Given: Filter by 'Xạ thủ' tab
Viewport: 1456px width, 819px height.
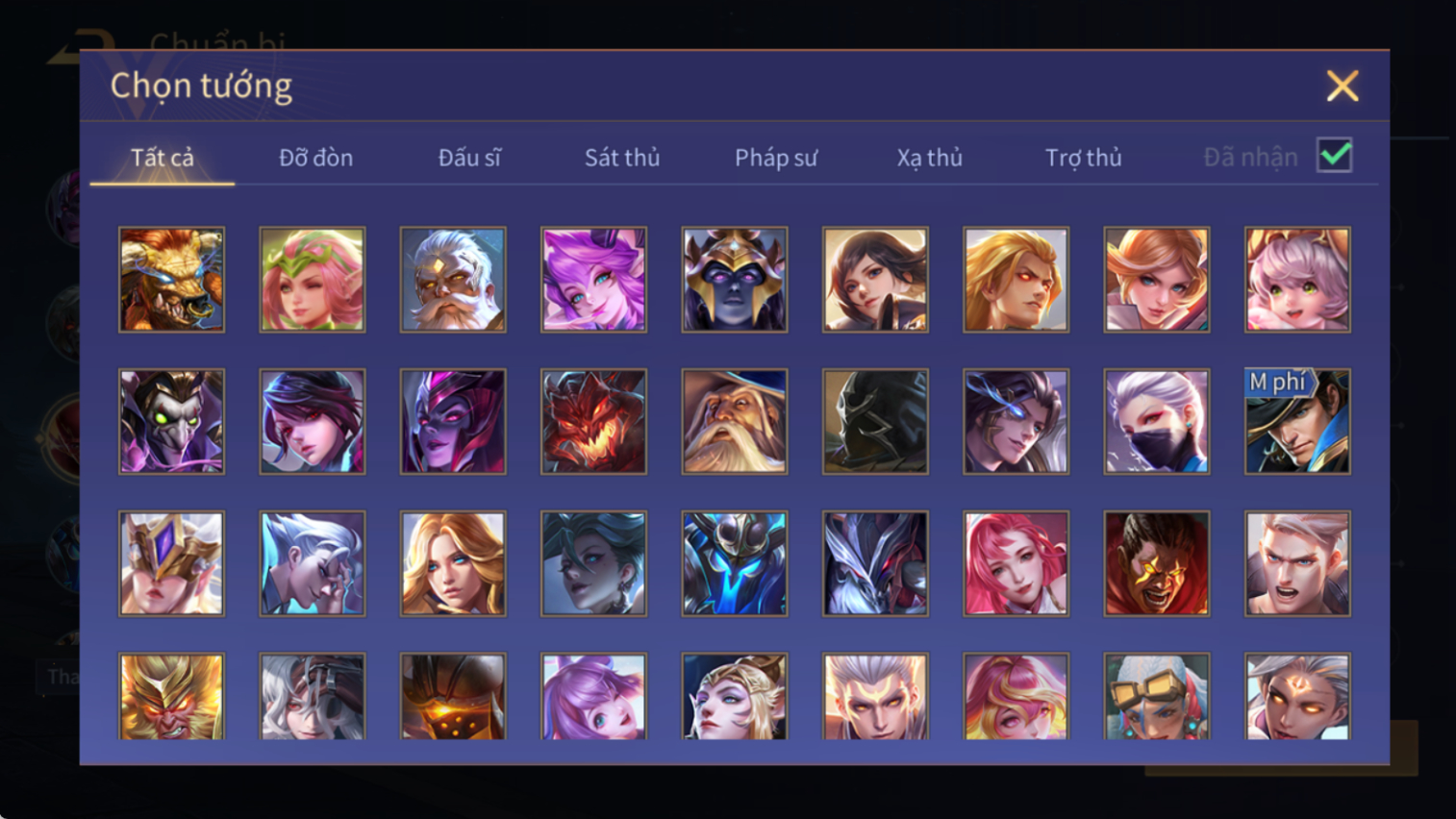Looking at the screenshot, I should pos(929,158).
